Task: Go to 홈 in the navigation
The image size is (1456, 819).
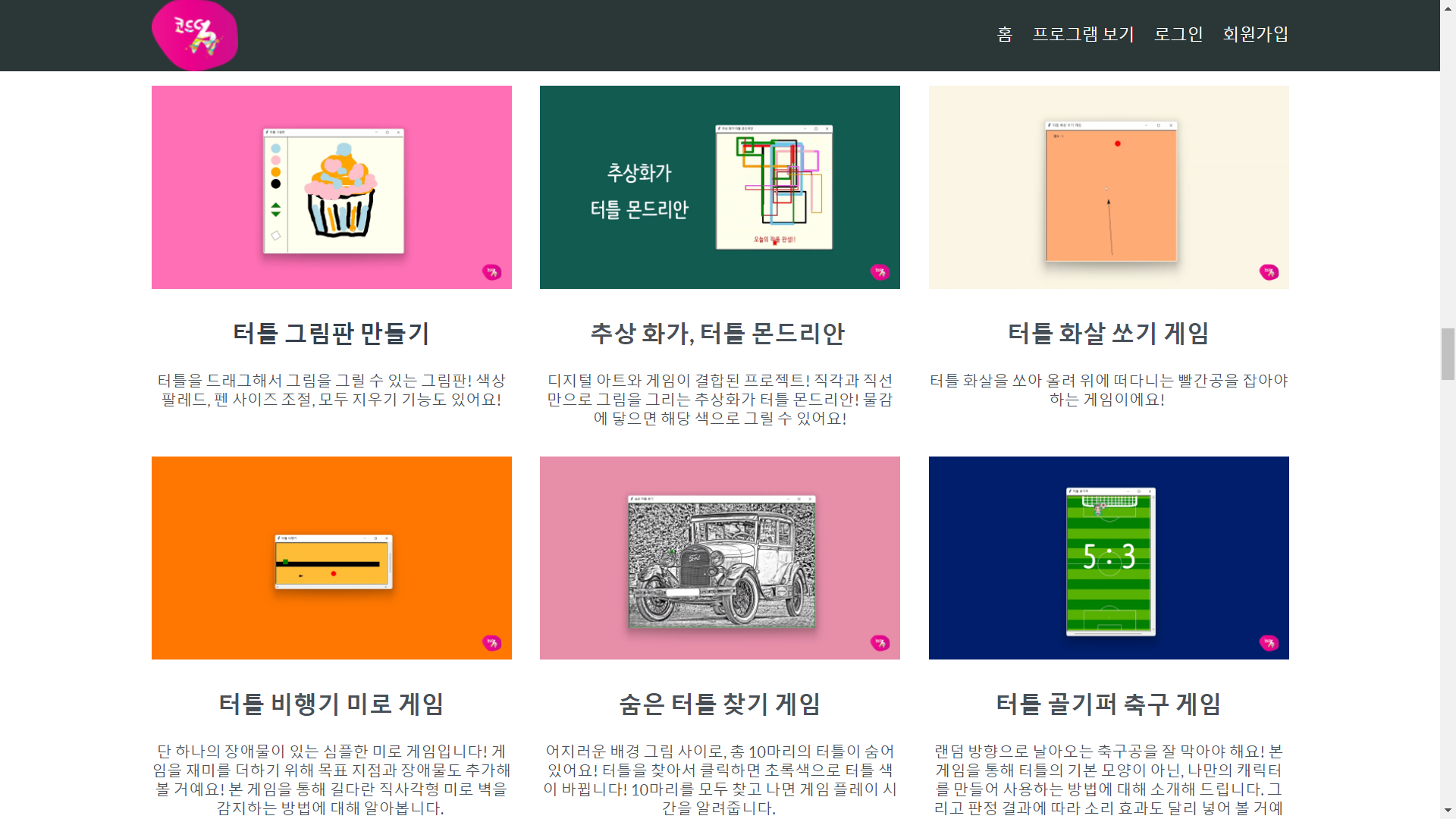Action: coord(1004,34)
